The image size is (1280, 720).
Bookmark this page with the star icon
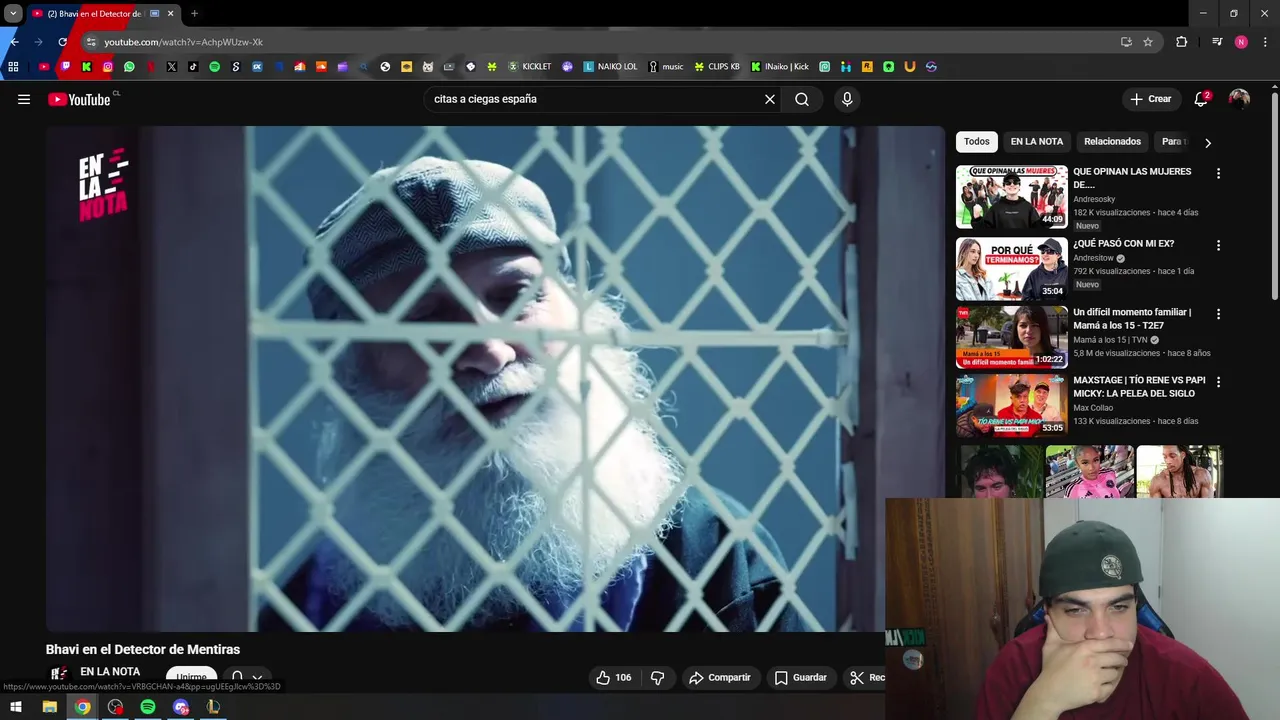tap(1148, 42)
